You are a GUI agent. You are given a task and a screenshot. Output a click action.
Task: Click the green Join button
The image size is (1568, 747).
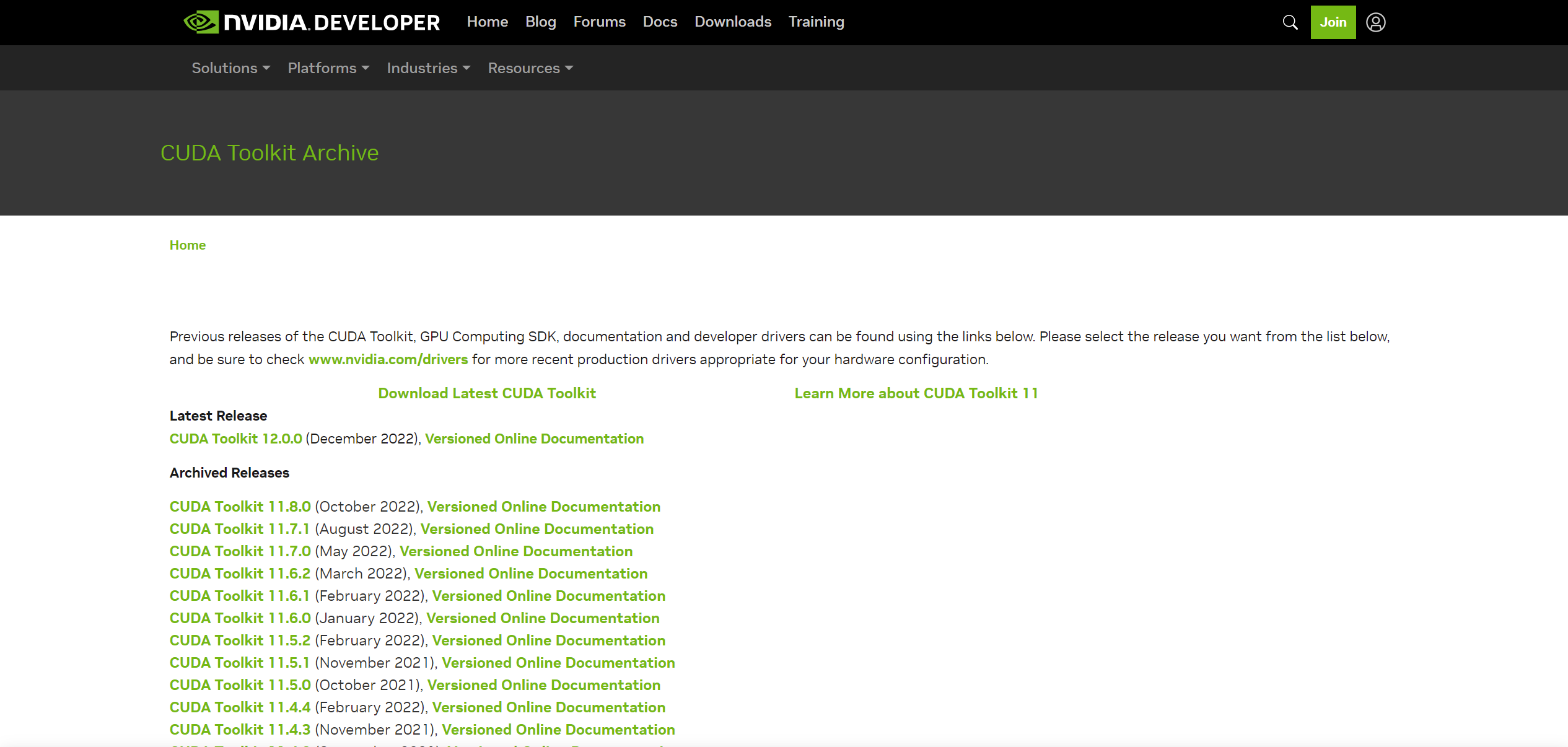click(1333, 22)
